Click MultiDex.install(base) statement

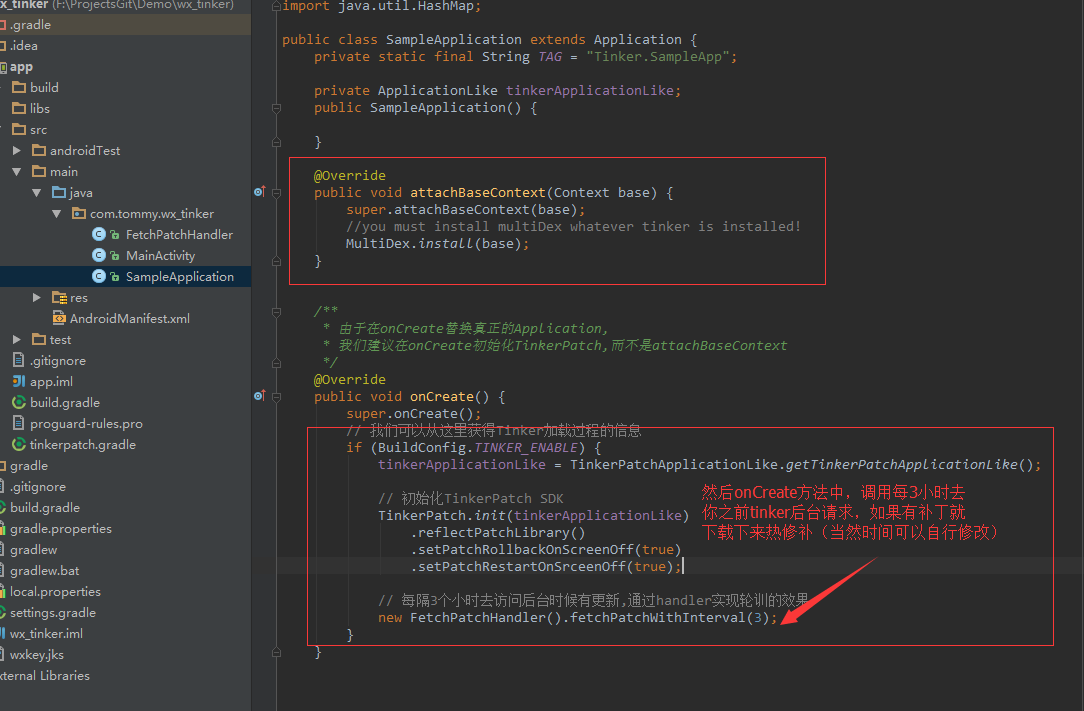437,243
